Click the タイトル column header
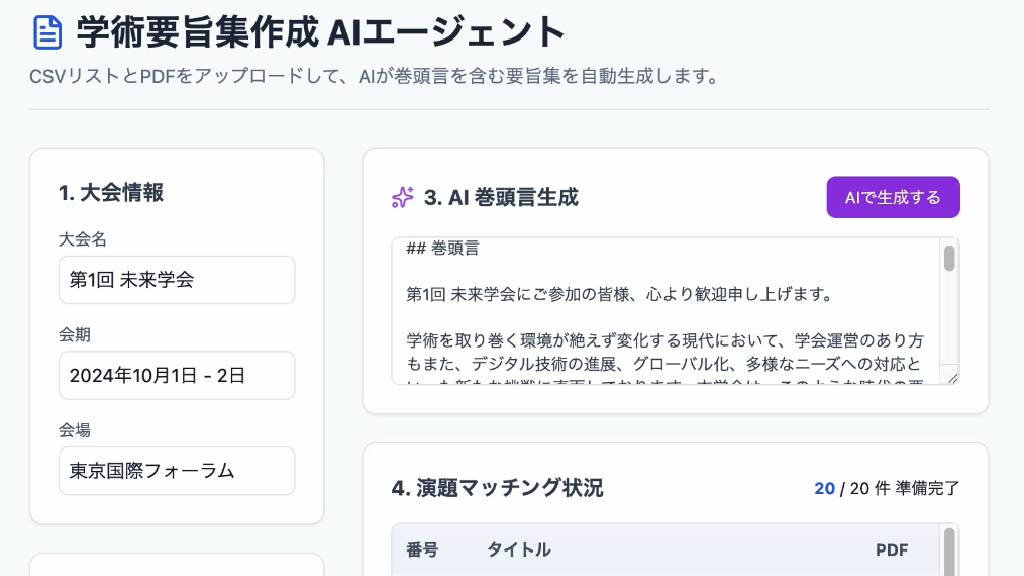The width and height of the screenshot is (1024, 576). tap(518, 550)
